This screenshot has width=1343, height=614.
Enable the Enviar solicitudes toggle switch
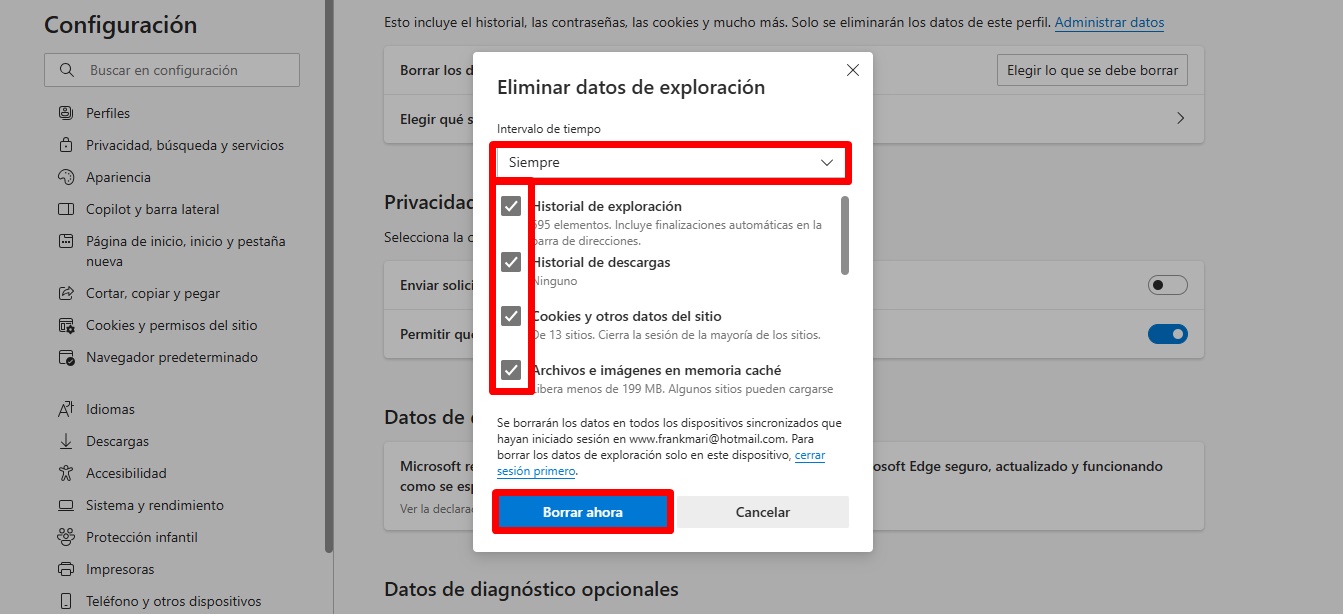coord(1167,285)
